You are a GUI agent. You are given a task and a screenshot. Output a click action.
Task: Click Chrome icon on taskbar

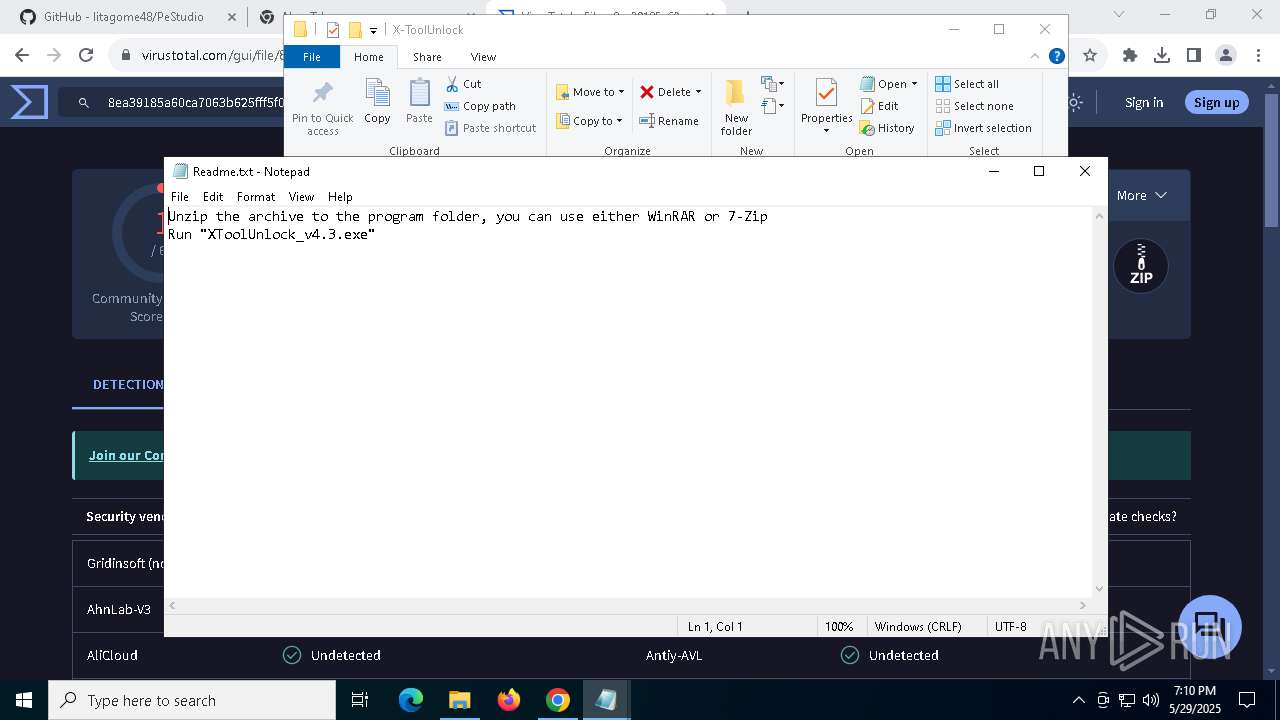tap(557, 700)
